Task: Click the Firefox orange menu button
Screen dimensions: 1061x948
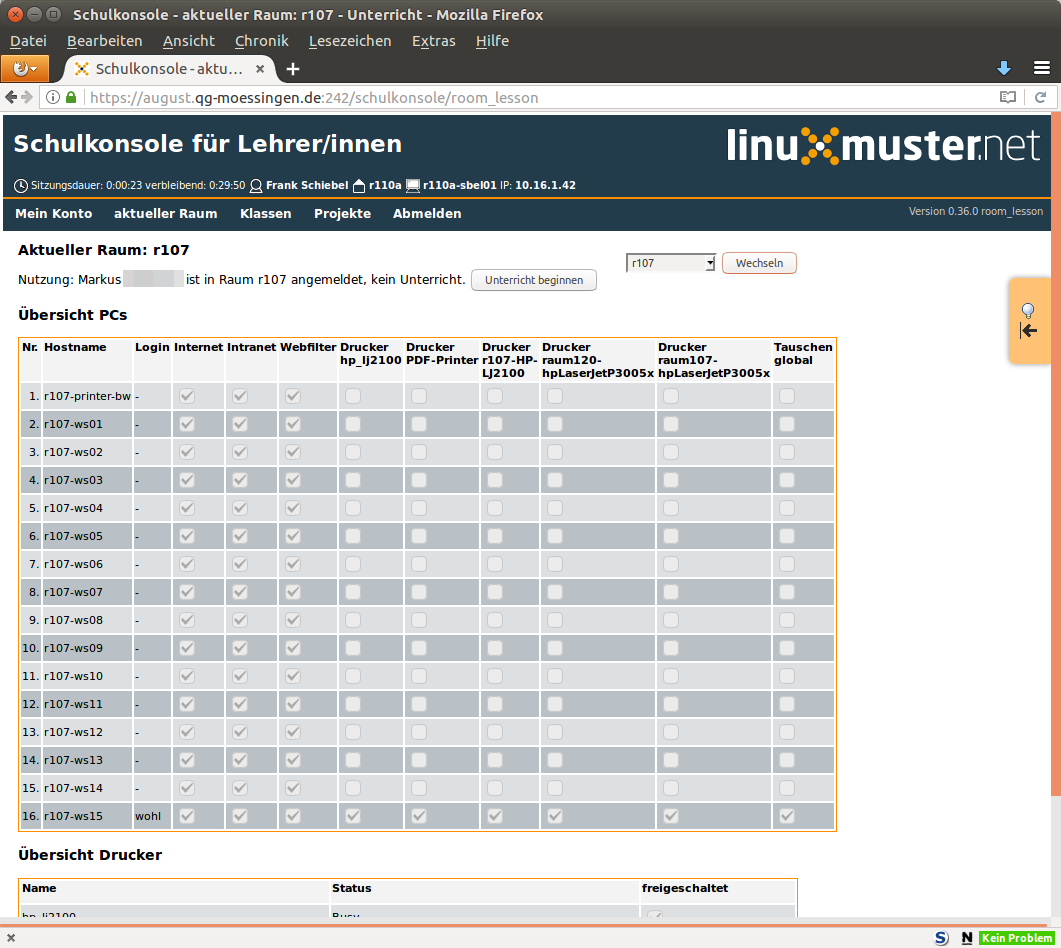Action: pos(25,68)
